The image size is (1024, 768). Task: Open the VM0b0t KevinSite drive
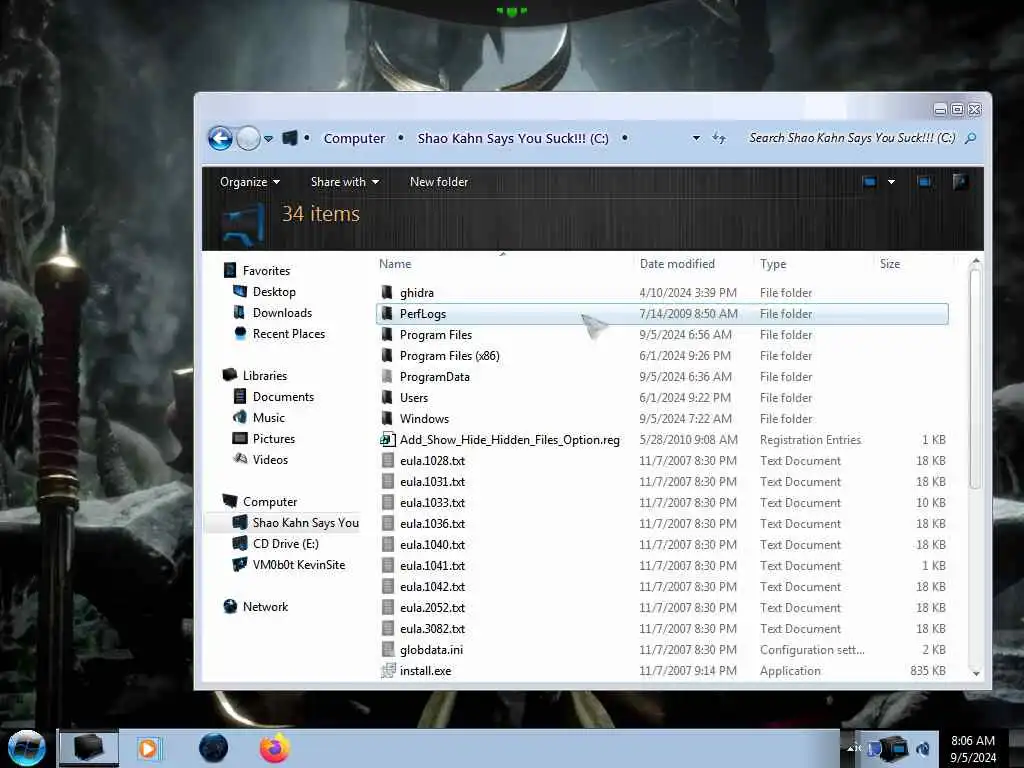pyautogui.click(x=298, y=565)
